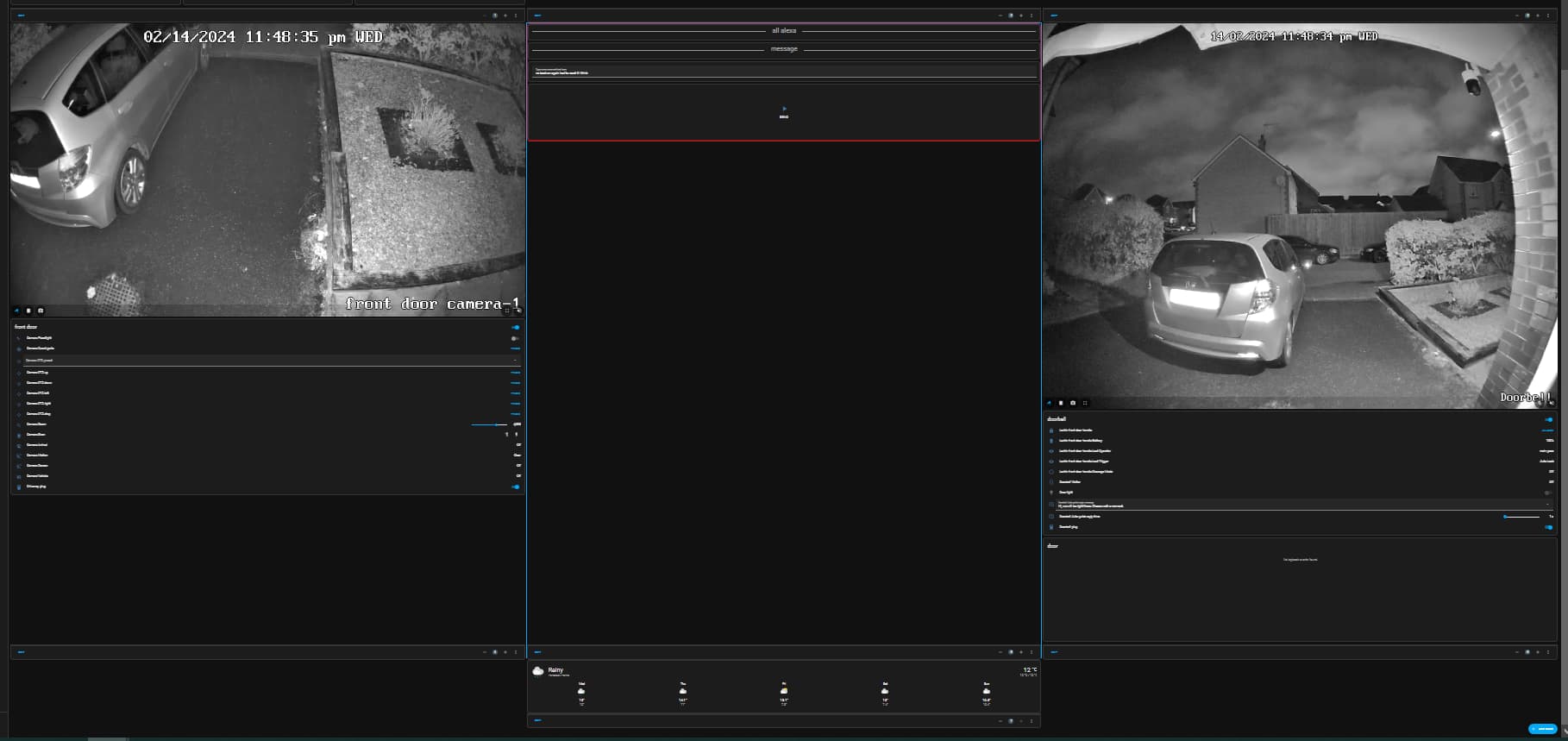Screen dimensions: 1568x741
Task: Enable the front door camera floodlight switch
Action: tap(515, 338)
